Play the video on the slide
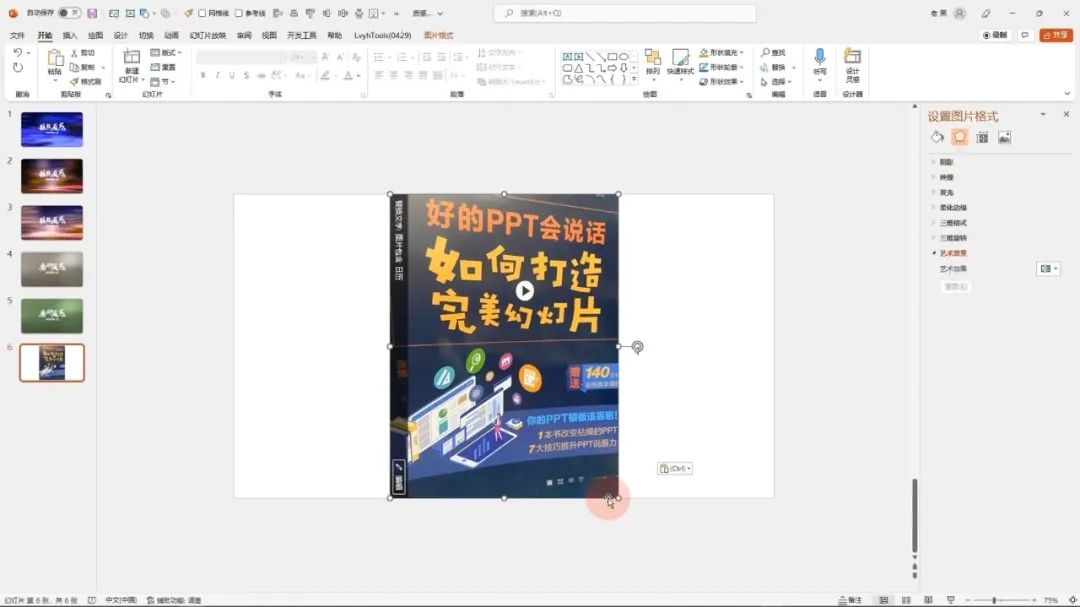The width and height of the screenshot is (1080, 607). click(525, 291)
